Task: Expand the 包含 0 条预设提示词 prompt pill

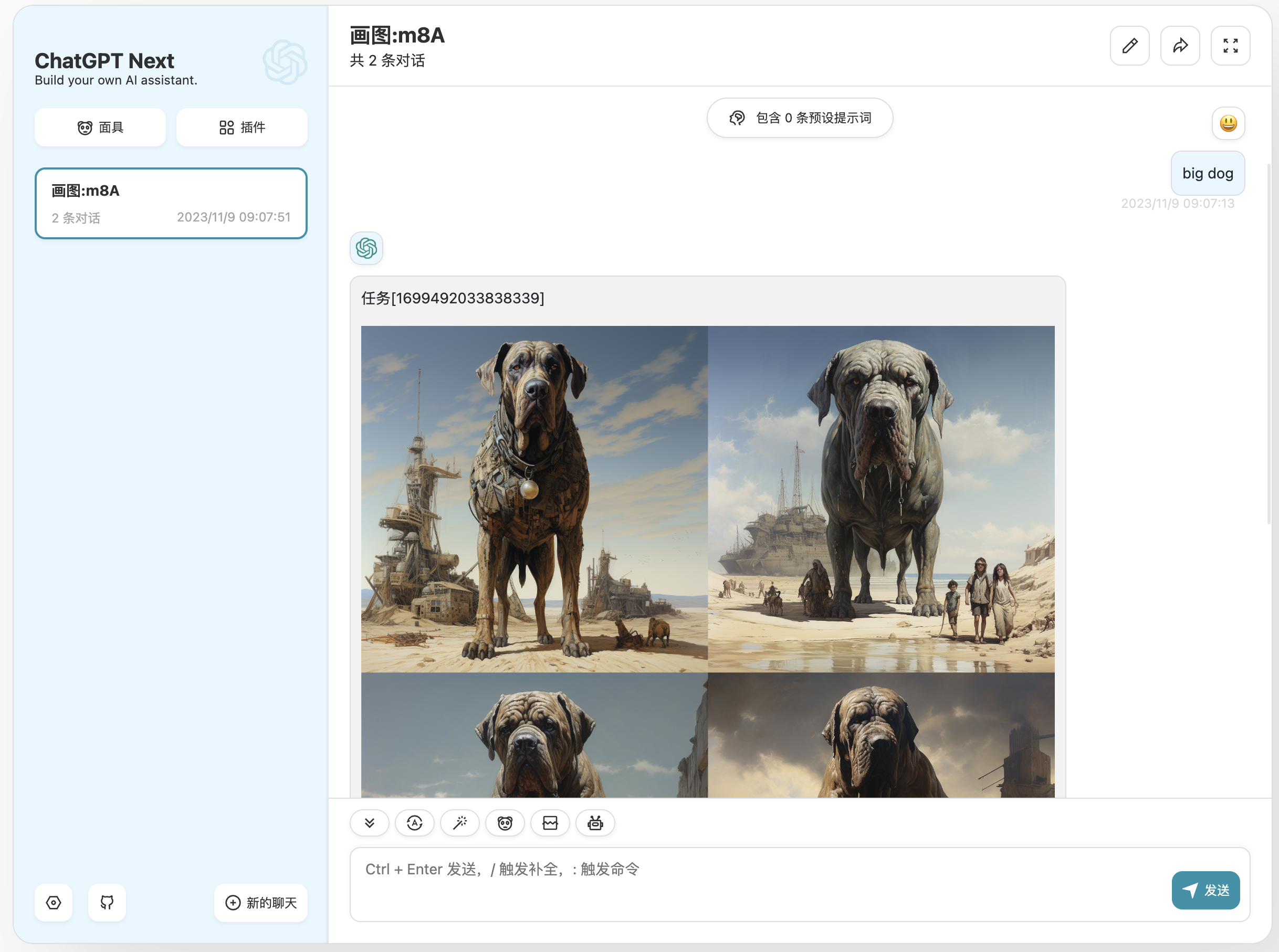Action: [x=800, y=118]
